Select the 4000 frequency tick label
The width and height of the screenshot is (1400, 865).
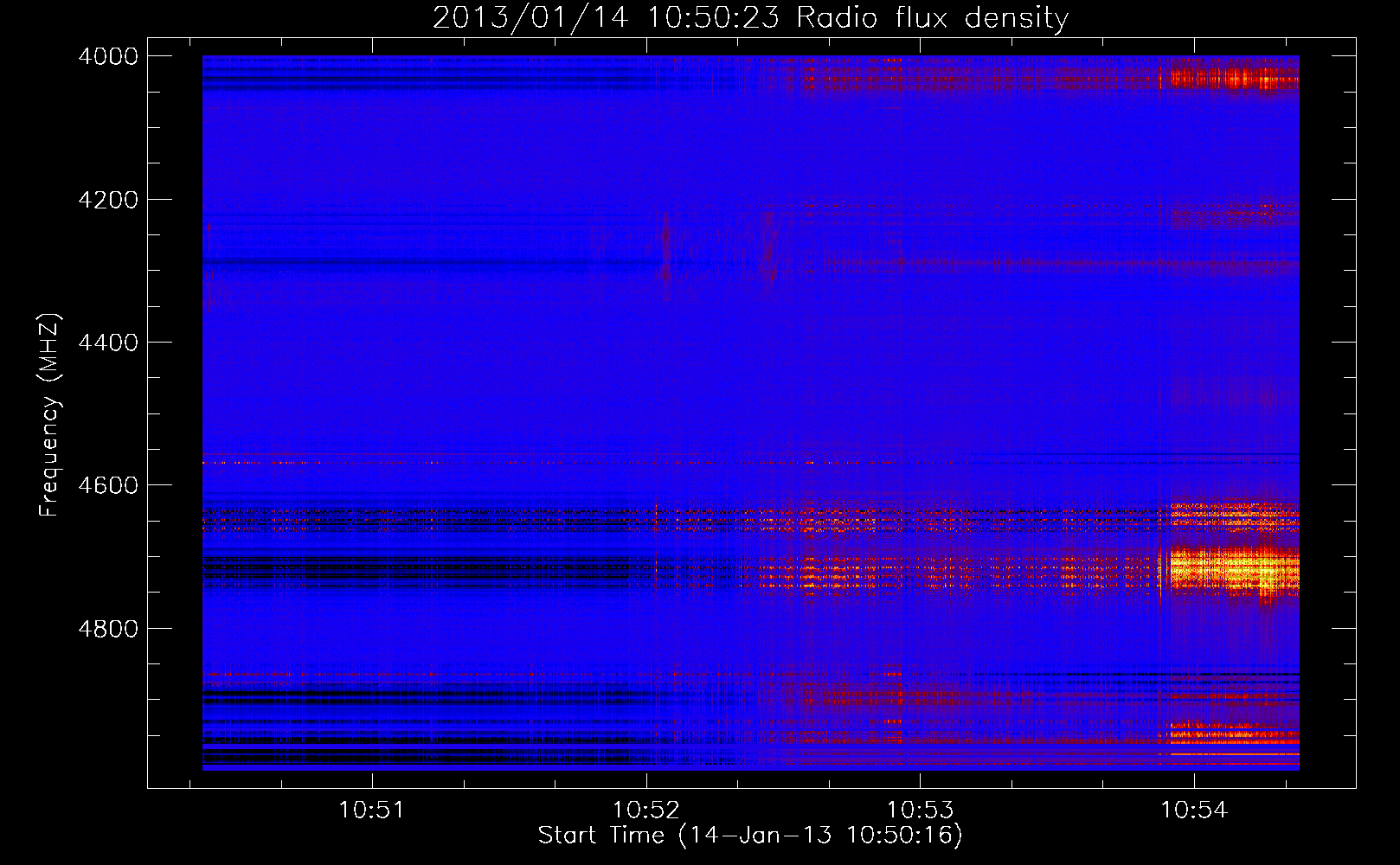tap(108, 56)
